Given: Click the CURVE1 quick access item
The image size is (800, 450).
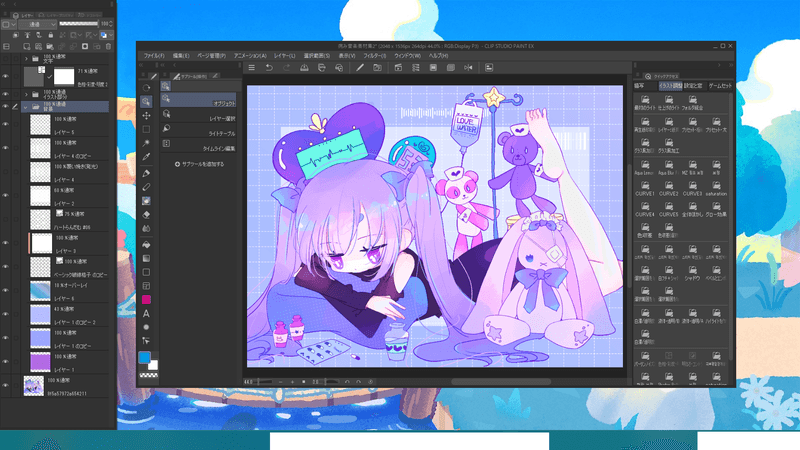Looking at the screenshot, I should [645, 188].
